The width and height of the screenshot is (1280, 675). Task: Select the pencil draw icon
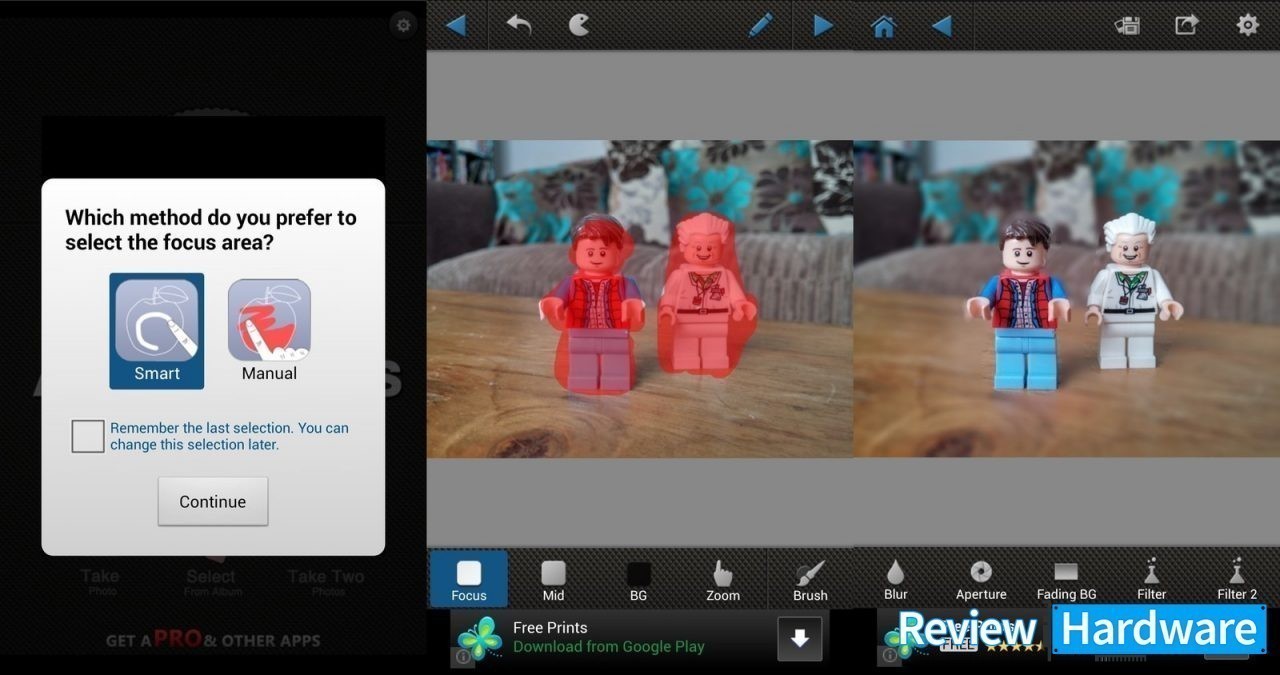(761, 25)
